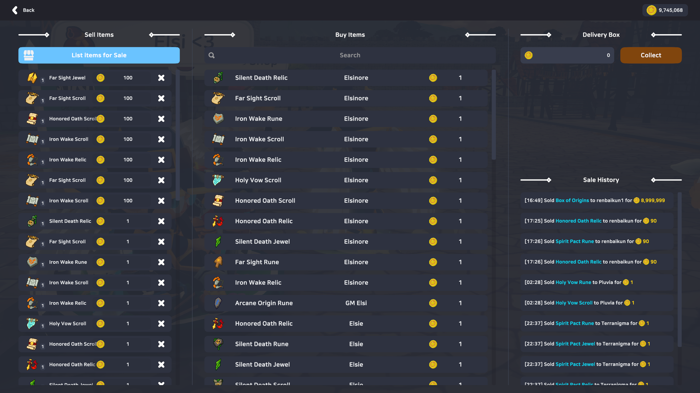Remove Holy Vow Scroll listing
This screenshot has width=700, height=393.
(x=161, y=323)
